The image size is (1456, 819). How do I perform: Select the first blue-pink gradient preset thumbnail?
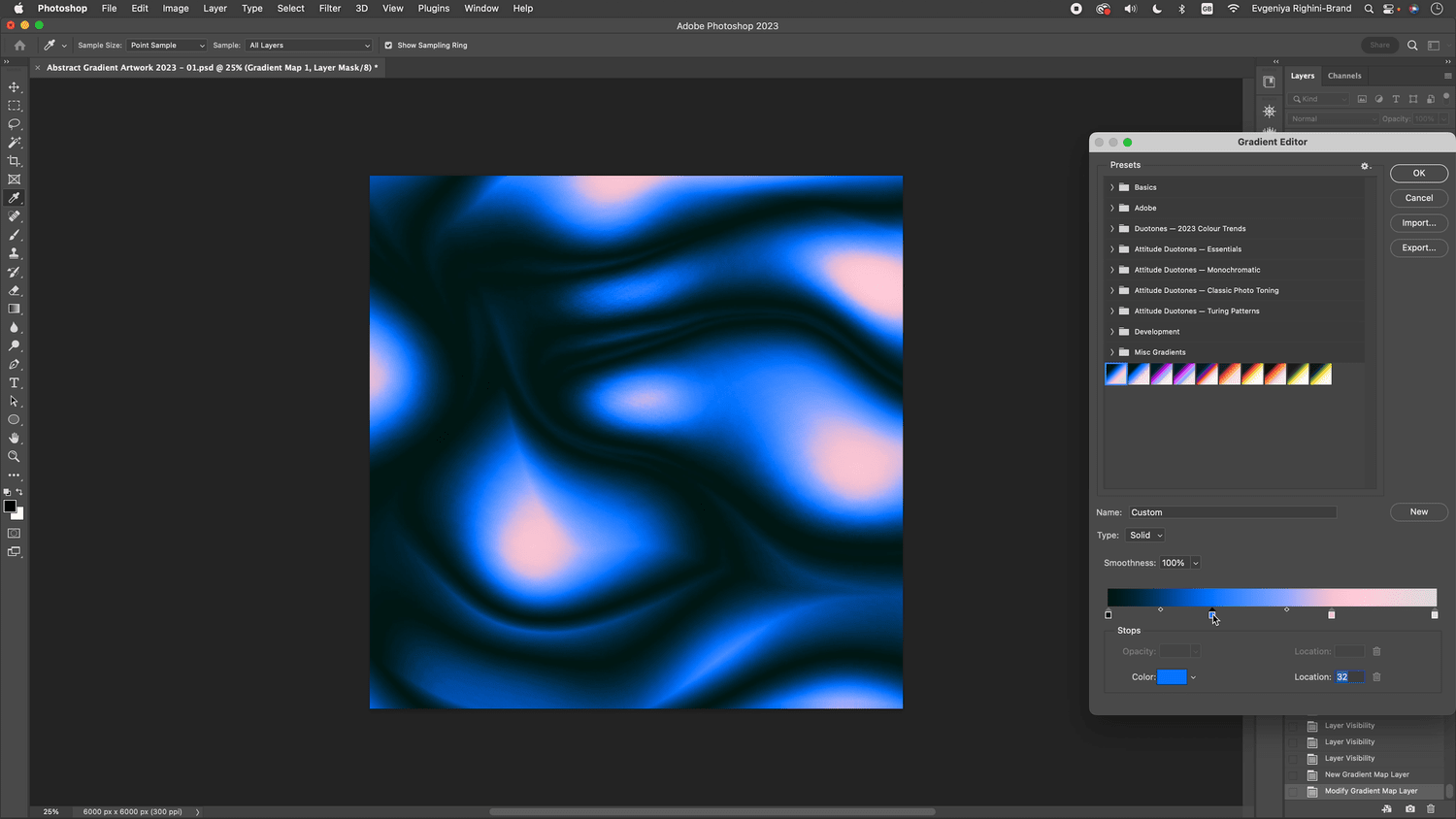coord(1114,374)
